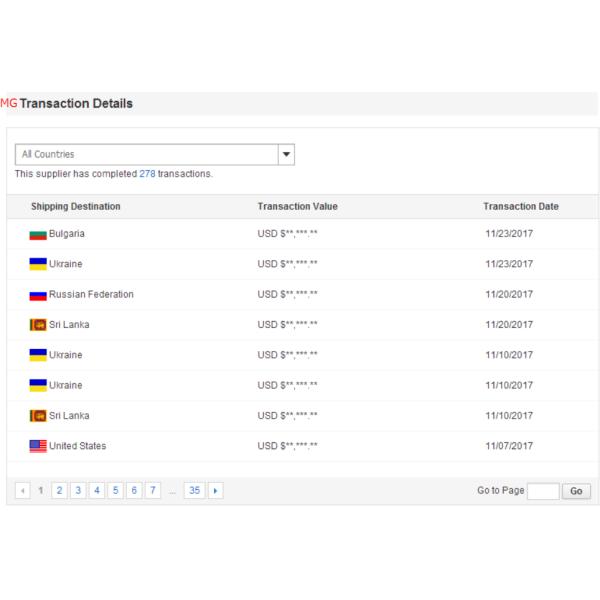Jump to page 2
The width and height of the screenshot is (600, 600).
pyautogui.click(x=59, y=491)
